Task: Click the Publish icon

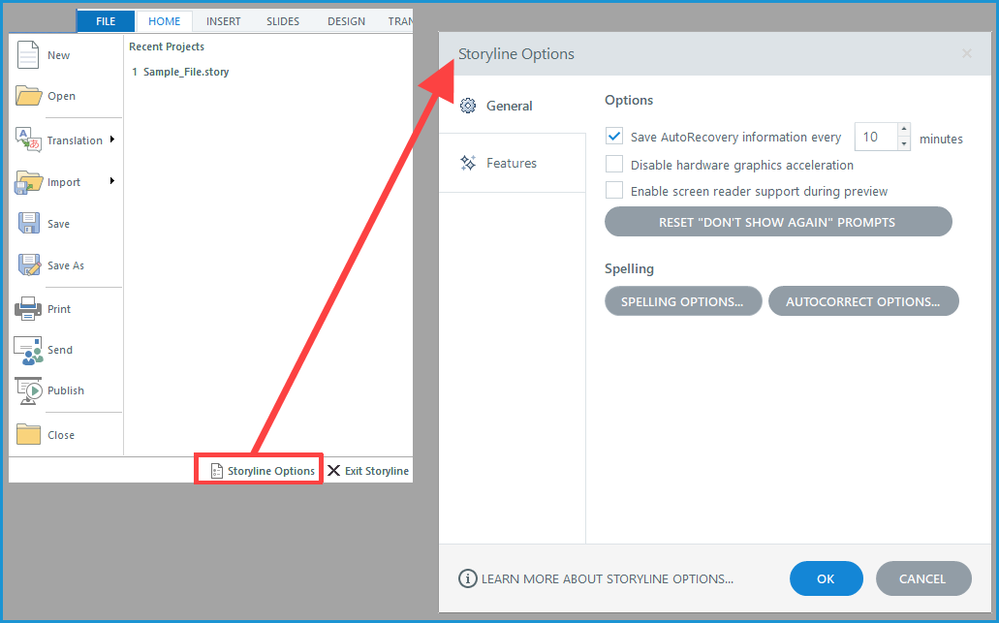Action: [x=28, y=390]
